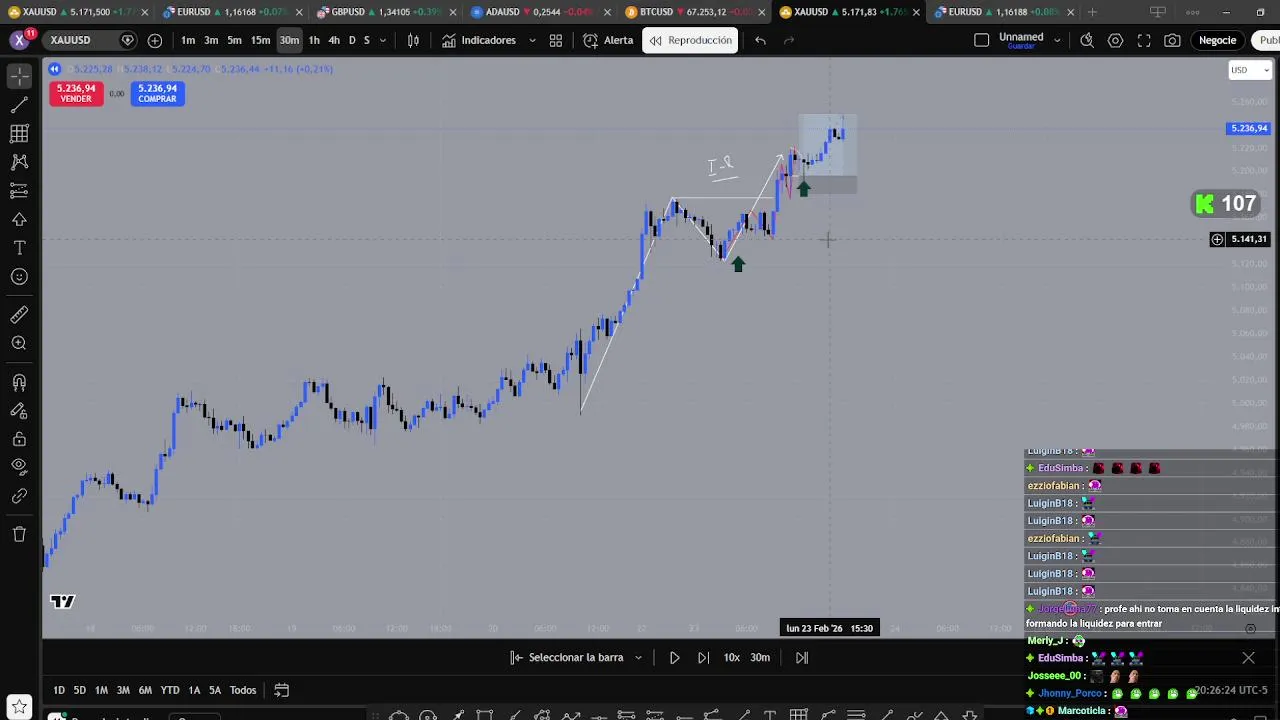
Task: Toggle lock all drawings
Action: coord(19,439)
